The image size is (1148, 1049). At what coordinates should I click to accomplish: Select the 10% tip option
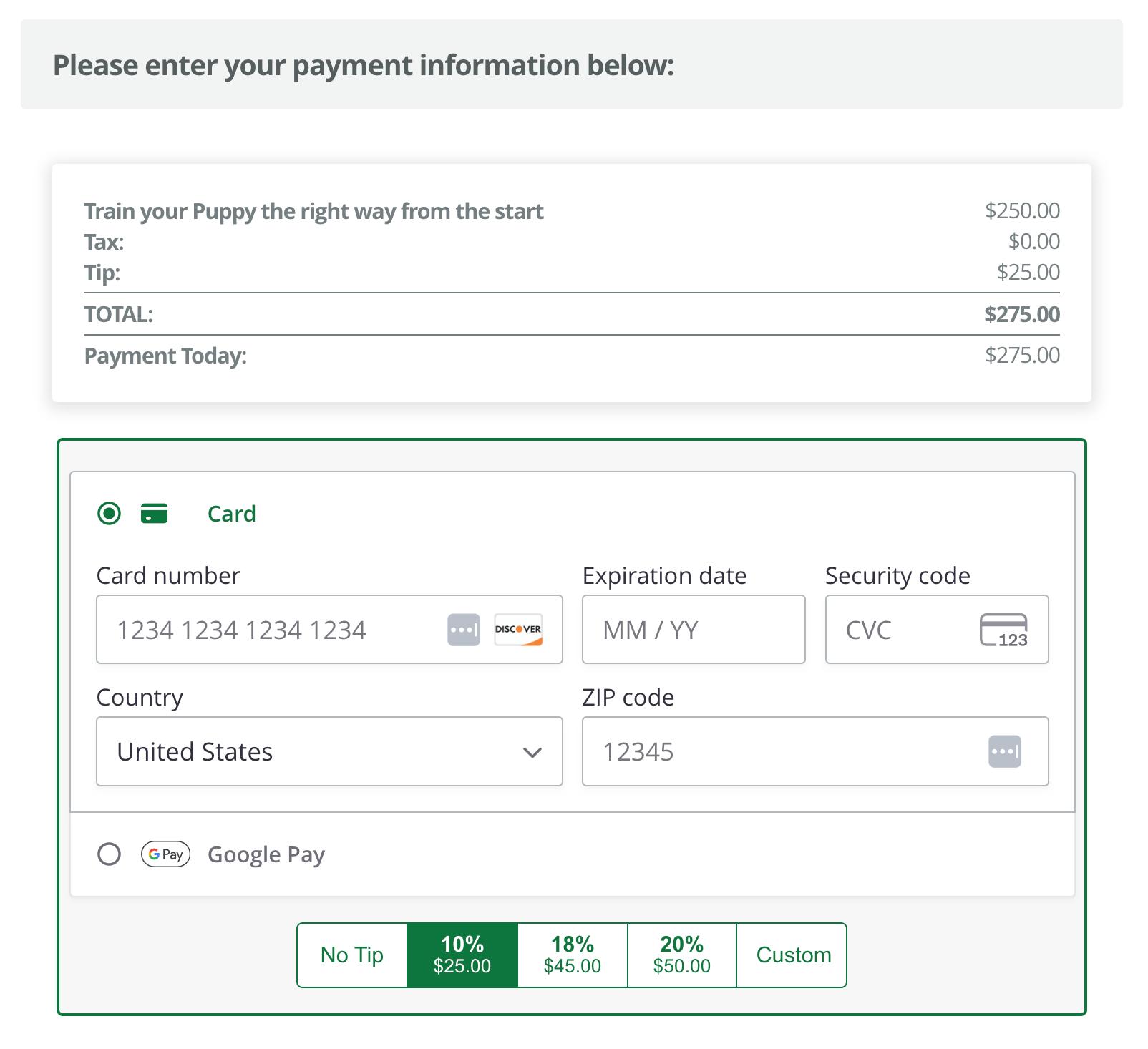(462, 955)
